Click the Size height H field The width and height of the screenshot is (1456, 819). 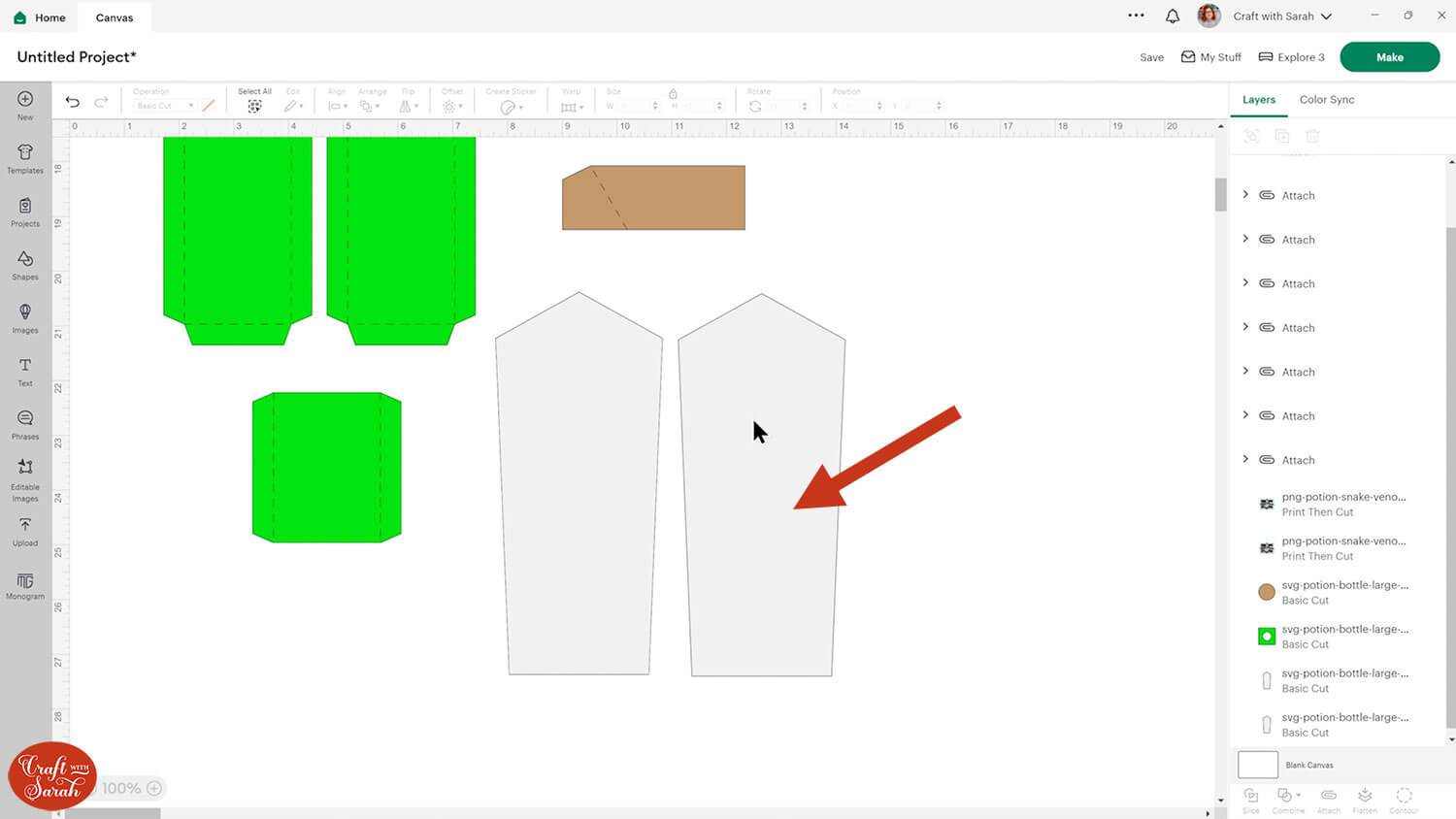tap(702, 106)
